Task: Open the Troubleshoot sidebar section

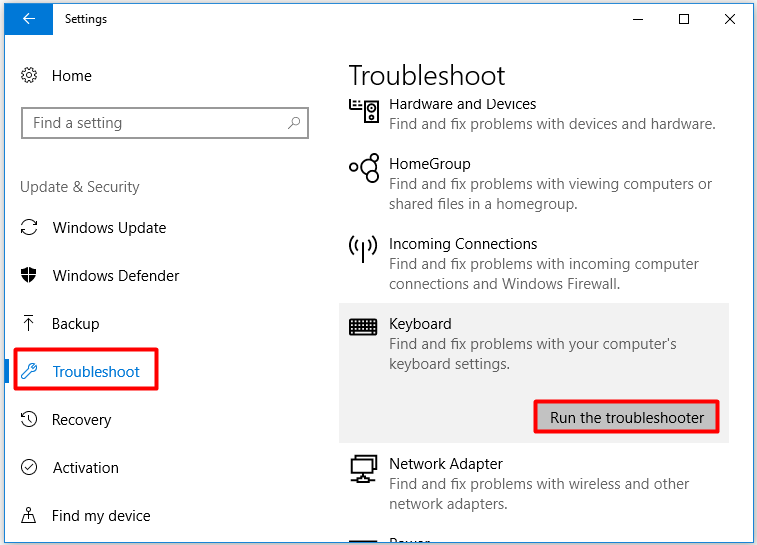Action: pyautogui.click(x=86, y=371)
